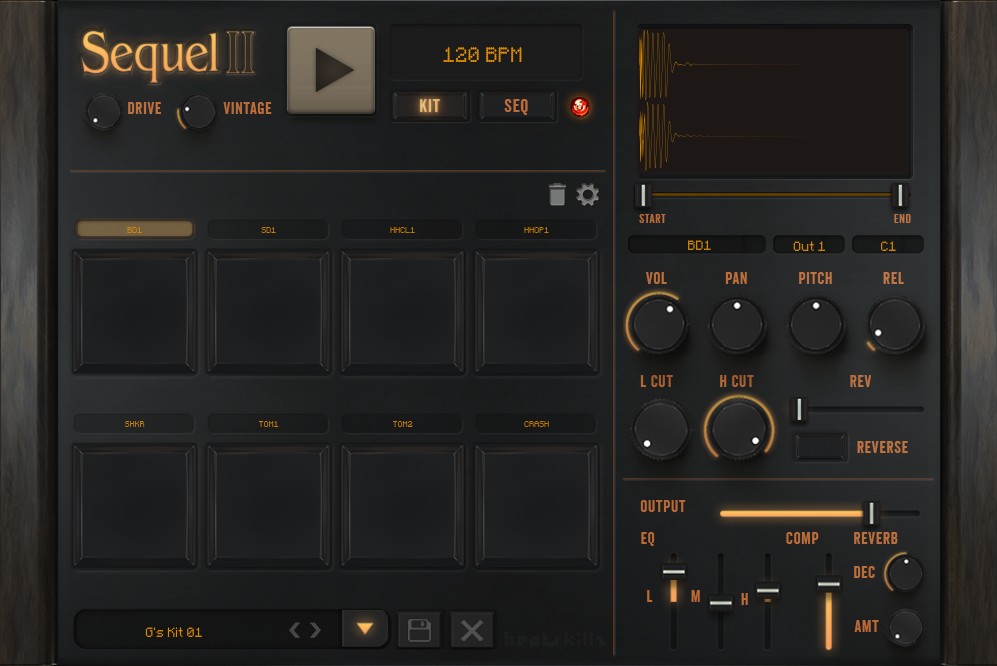Click the sample START handle
The image size is (997, 666).
[x=643, y=195]
